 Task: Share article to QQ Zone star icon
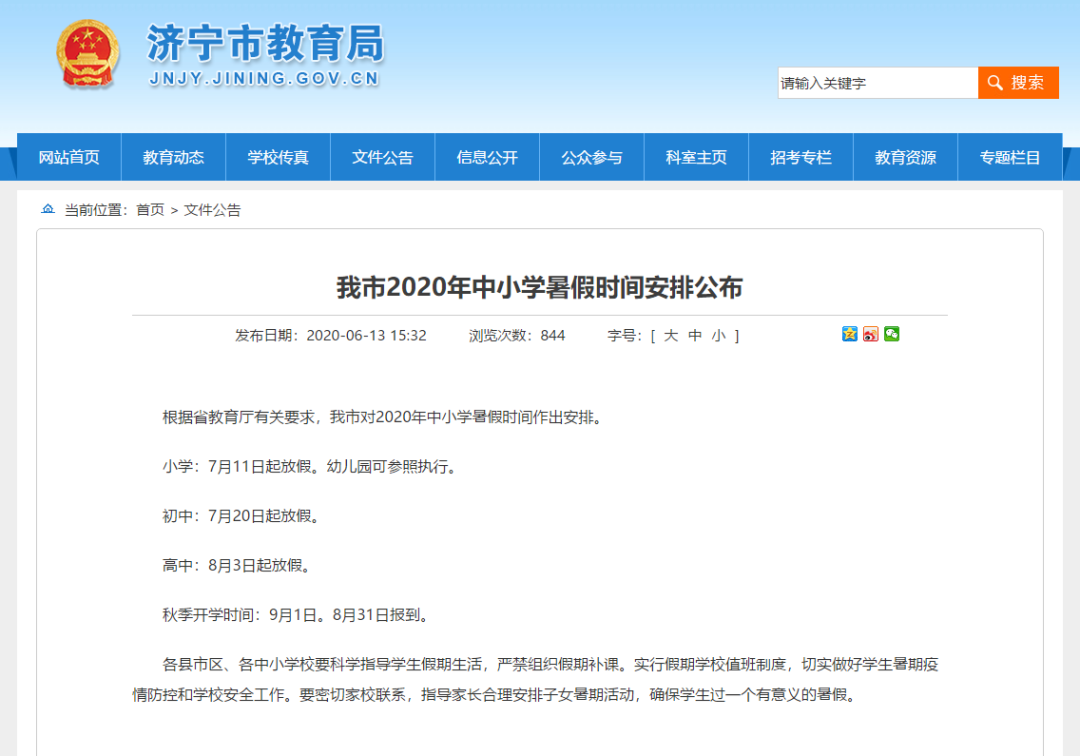[x=849, y=334]
